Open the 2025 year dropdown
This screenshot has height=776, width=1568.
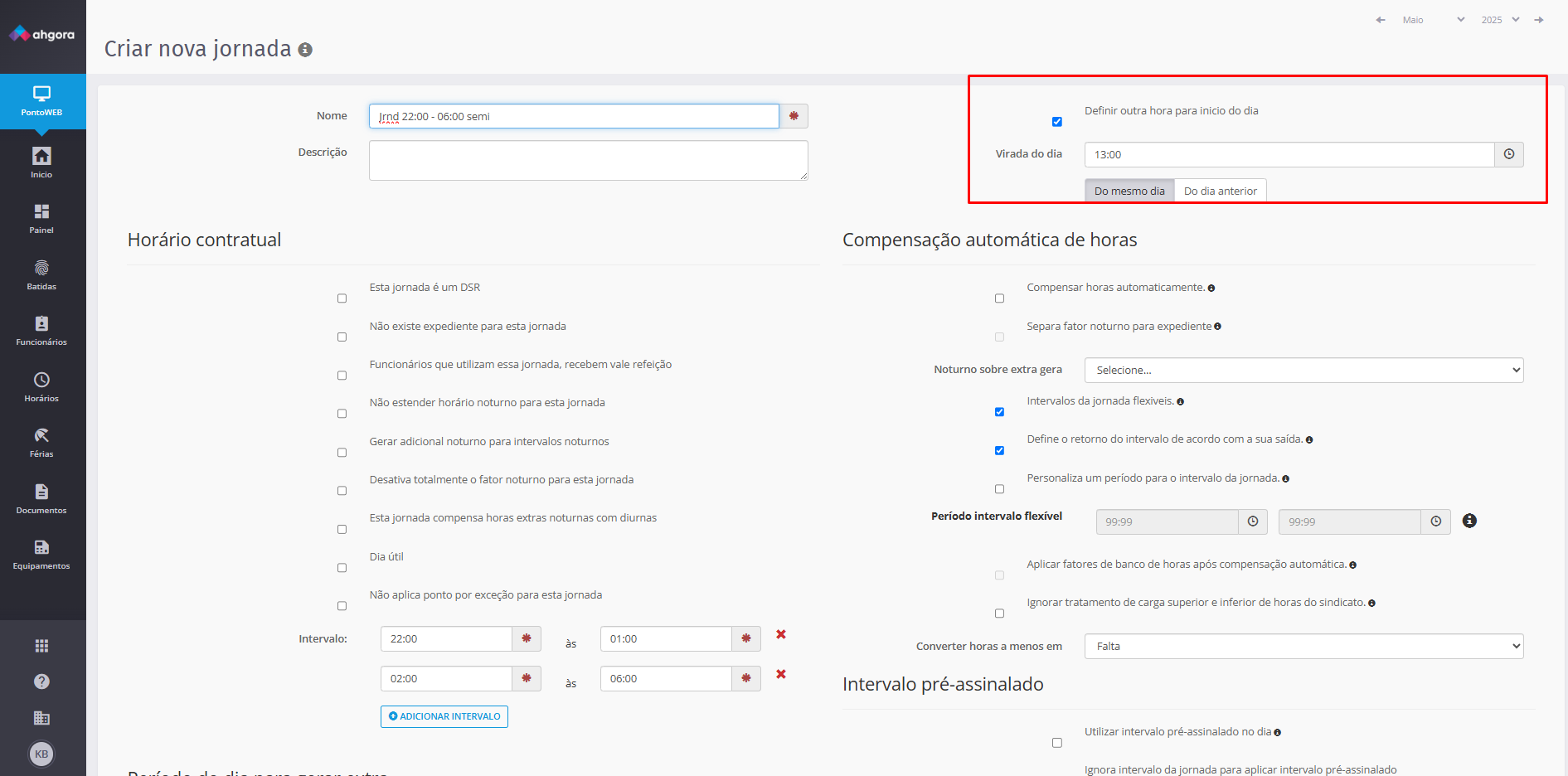[x=1500, y=20]
